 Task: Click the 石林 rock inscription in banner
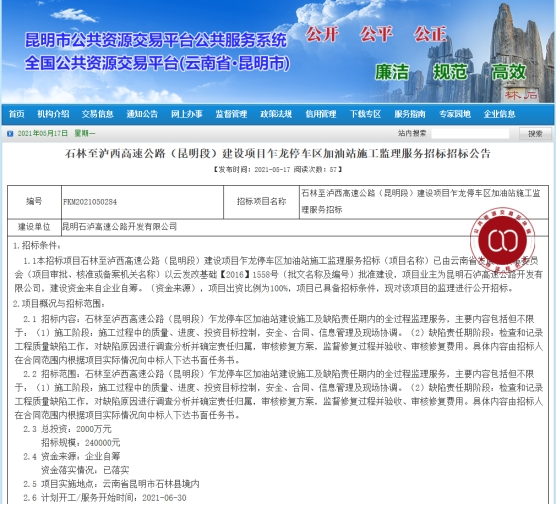521,95
